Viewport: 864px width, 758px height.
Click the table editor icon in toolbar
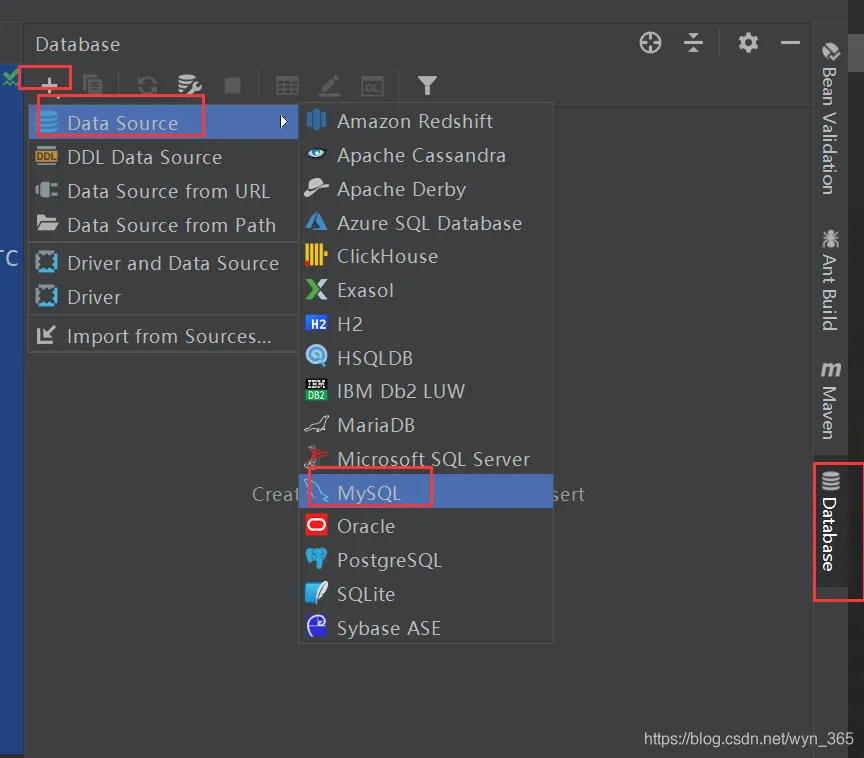(287, 86)
